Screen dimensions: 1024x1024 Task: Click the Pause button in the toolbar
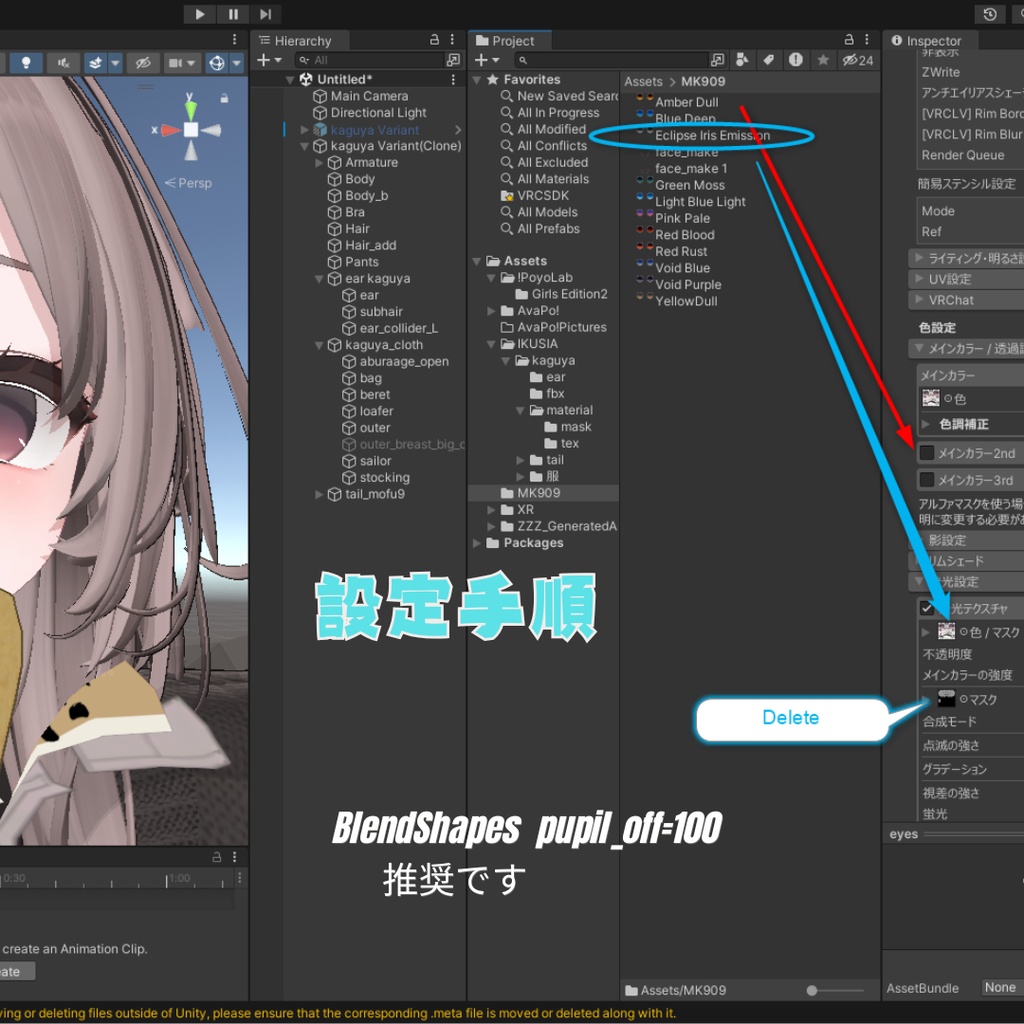(233, 14)
